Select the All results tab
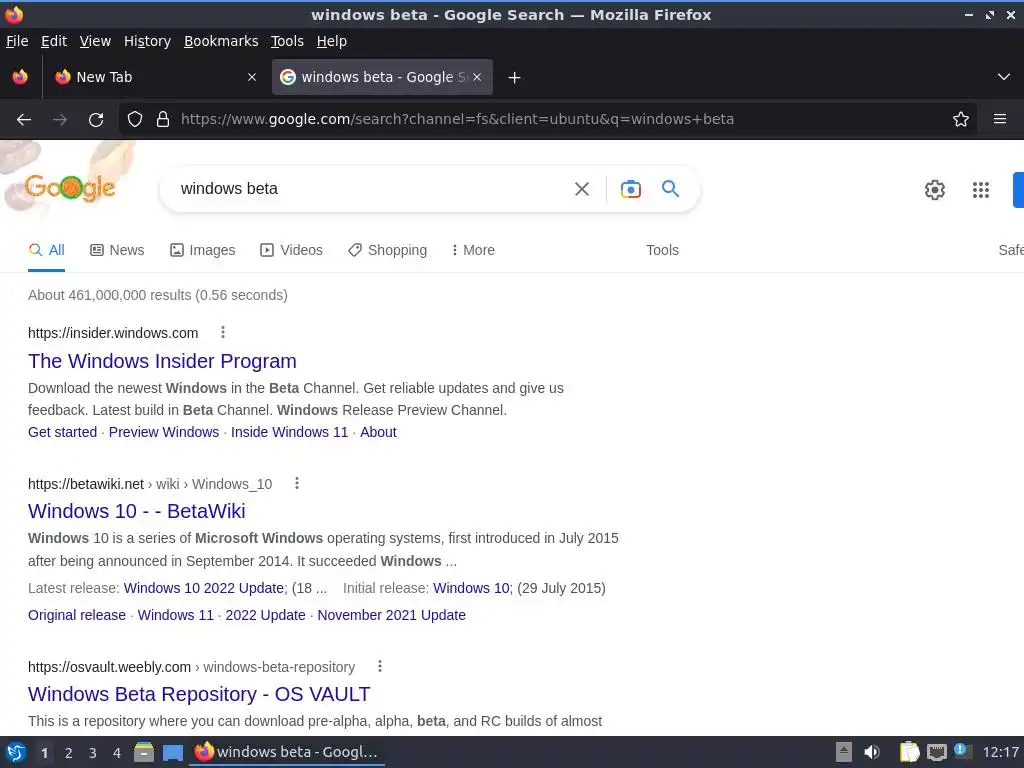The height and width of the screenshot is (768, 1024). point(46,250)
